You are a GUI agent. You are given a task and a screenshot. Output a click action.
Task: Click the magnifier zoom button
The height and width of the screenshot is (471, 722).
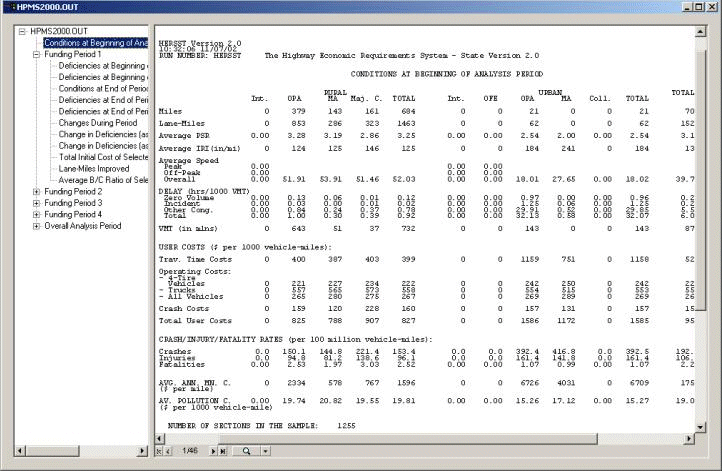pyautogui.click(x=246, y=451)
